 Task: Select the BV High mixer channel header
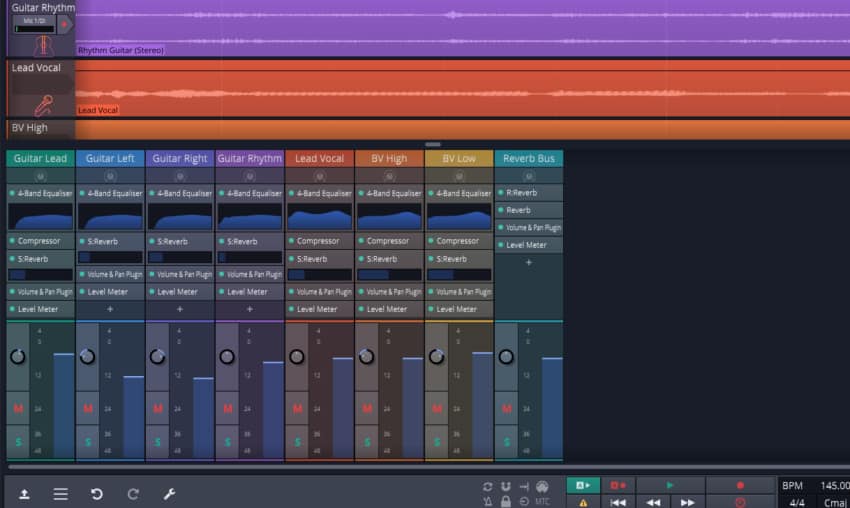click(389, 158)
